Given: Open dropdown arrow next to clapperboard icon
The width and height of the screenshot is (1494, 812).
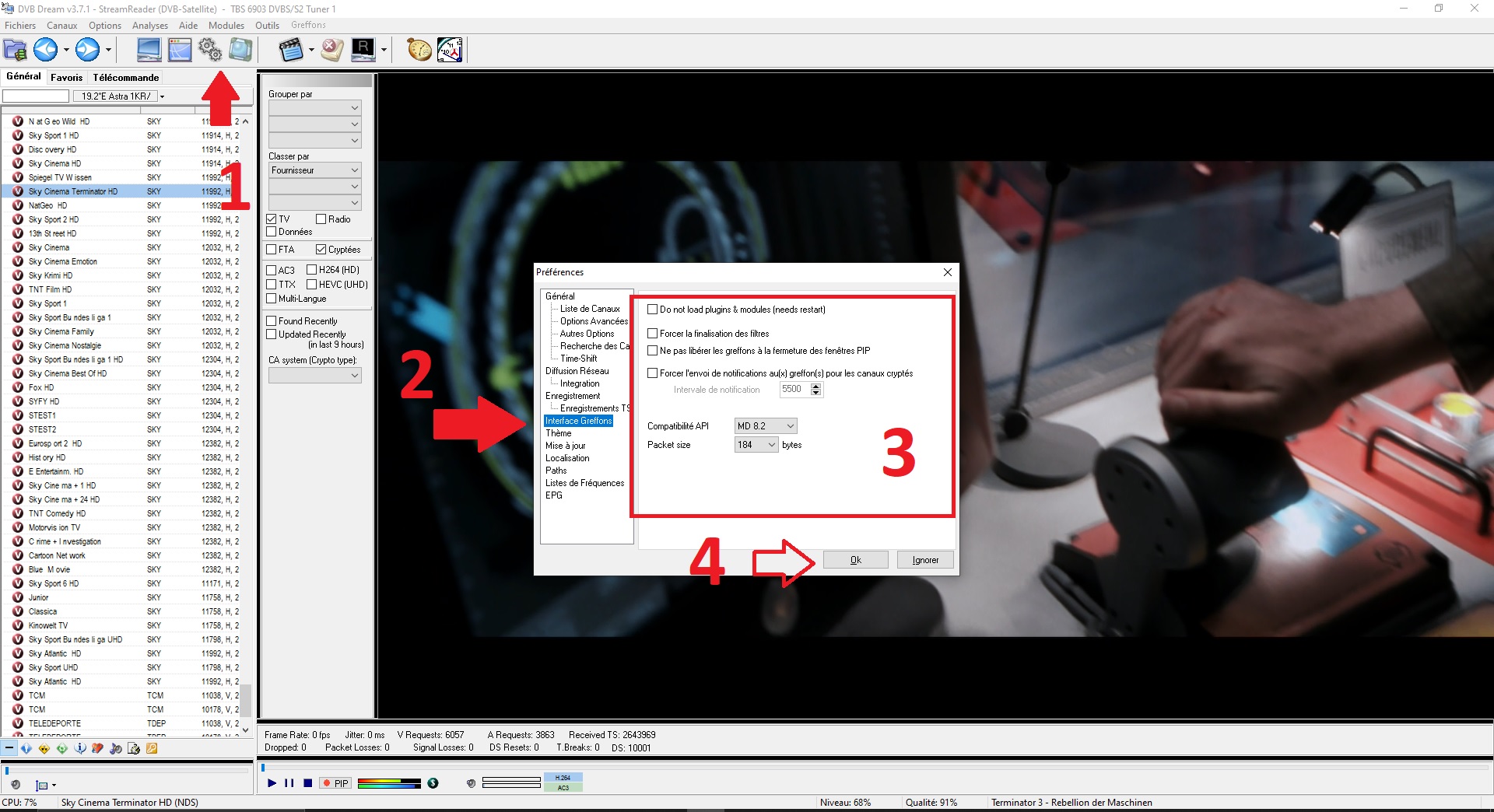Looking at the screenshot, I should 311,51.
